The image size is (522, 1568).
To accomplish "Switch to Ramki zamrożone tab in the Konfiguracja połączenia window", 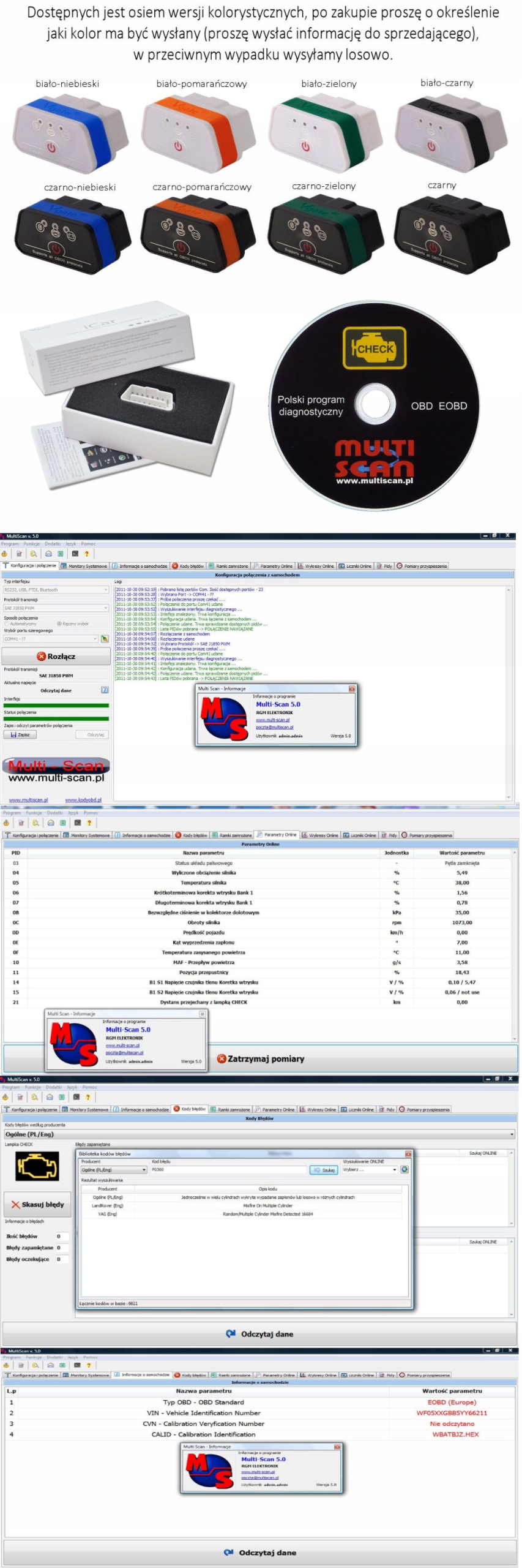I will pos(229,566).
